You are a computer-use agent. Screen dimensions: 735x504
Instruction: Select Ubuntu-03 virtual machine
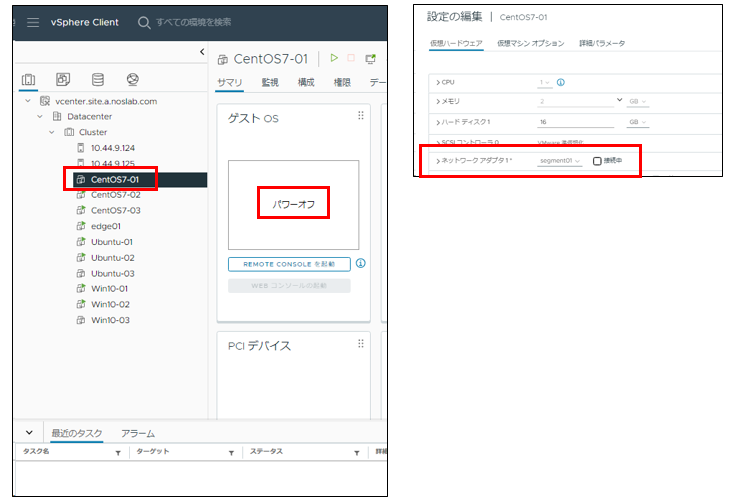113,273
